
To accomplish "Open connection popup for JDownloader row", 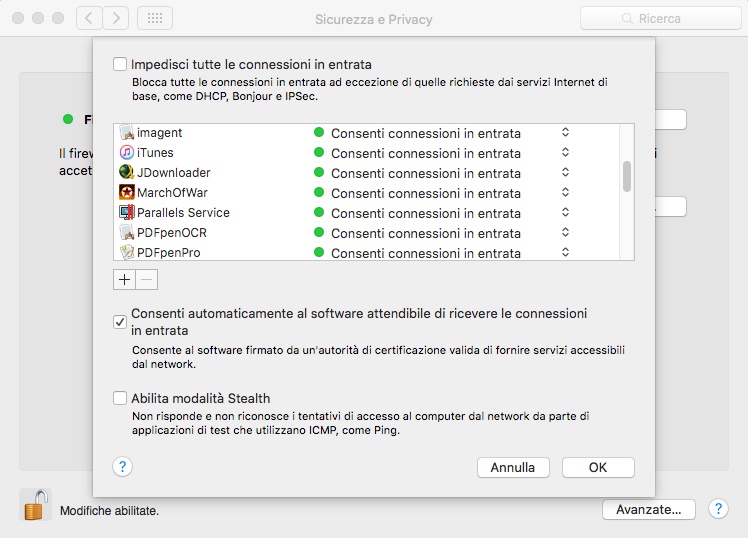I will [565, 172].
